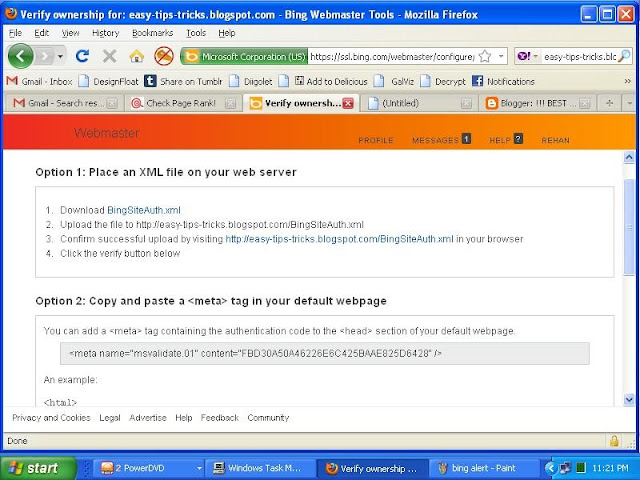640x480 pixels.
Task: Open PROFILE in Webmaster header
Action: coord(376,140)
